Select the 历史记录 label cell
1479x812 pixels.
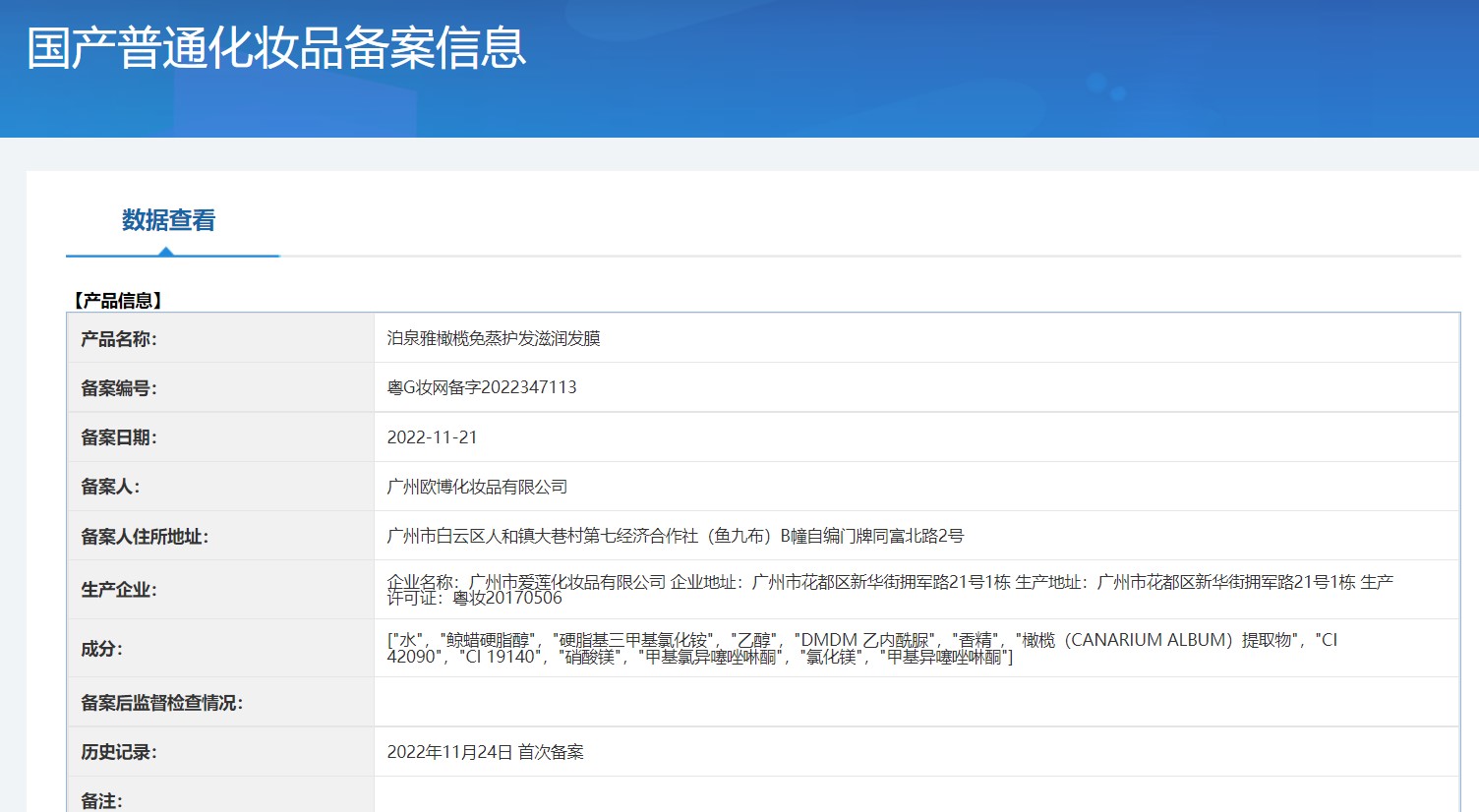(x=220, y=752)
